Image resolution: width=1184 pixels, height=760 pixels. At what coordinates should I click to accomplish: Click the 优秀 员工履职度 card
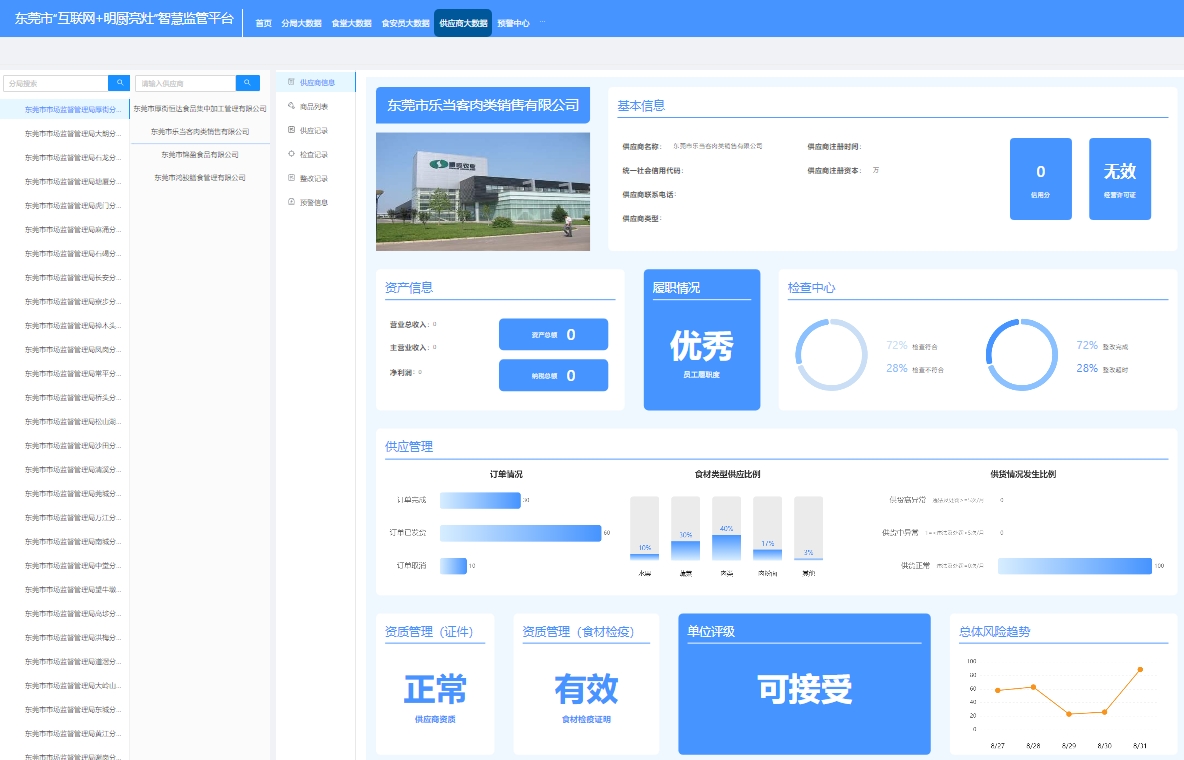[701, 340]
